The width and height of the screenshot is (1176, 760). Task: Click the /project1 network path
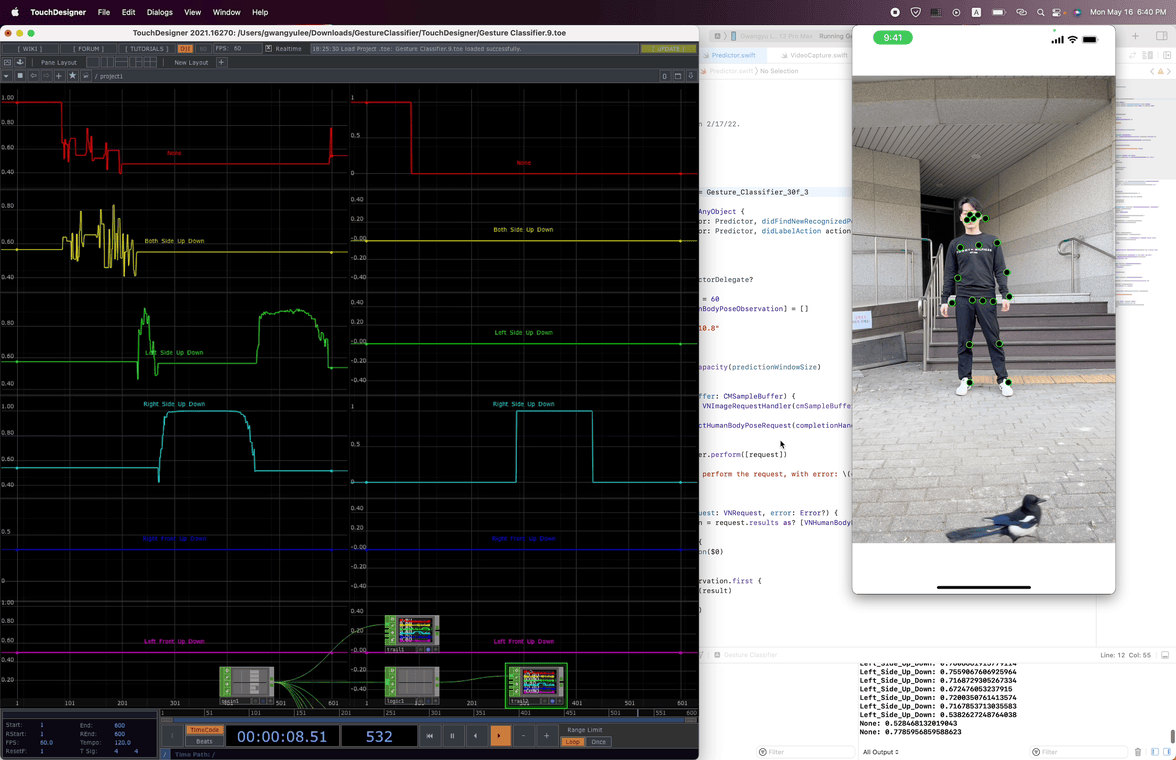click(x=109, y=77)
